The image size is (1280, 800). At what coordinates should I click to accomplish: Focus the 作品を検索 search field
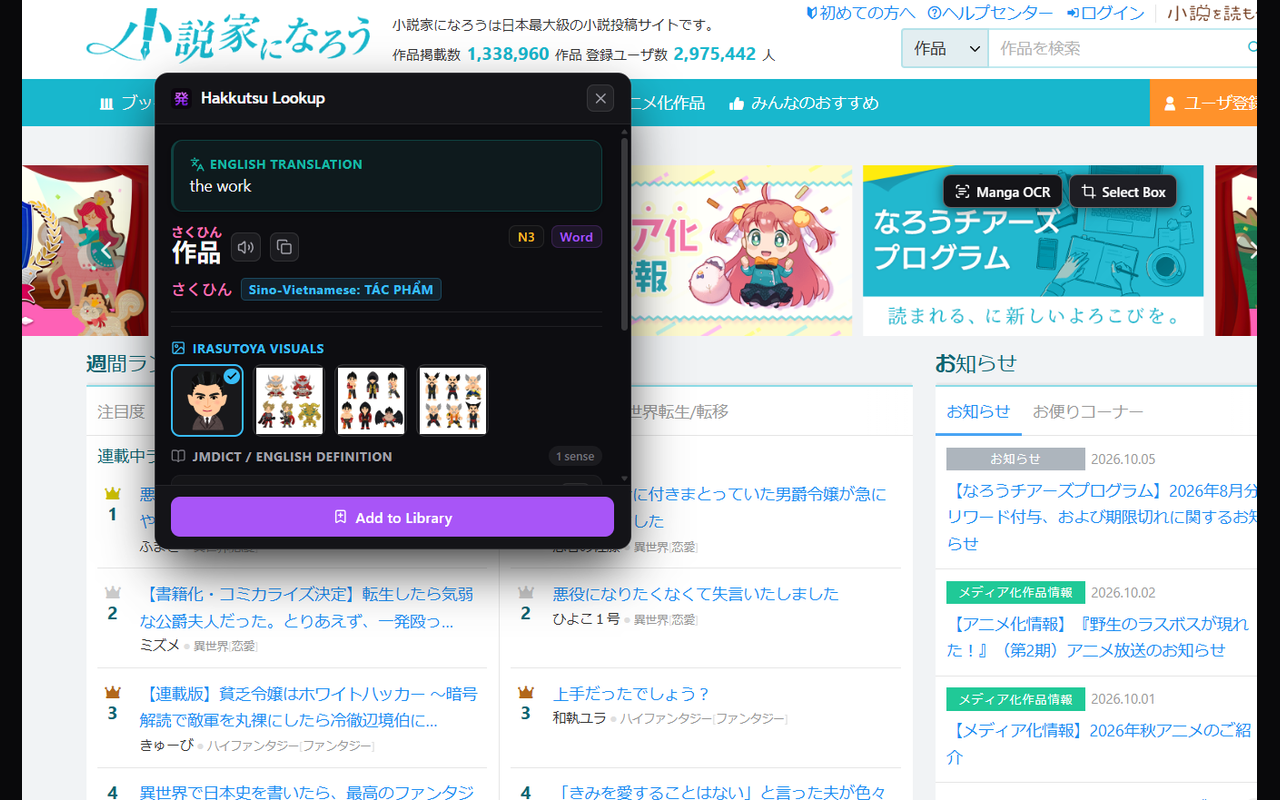(x=1122, y=48)
